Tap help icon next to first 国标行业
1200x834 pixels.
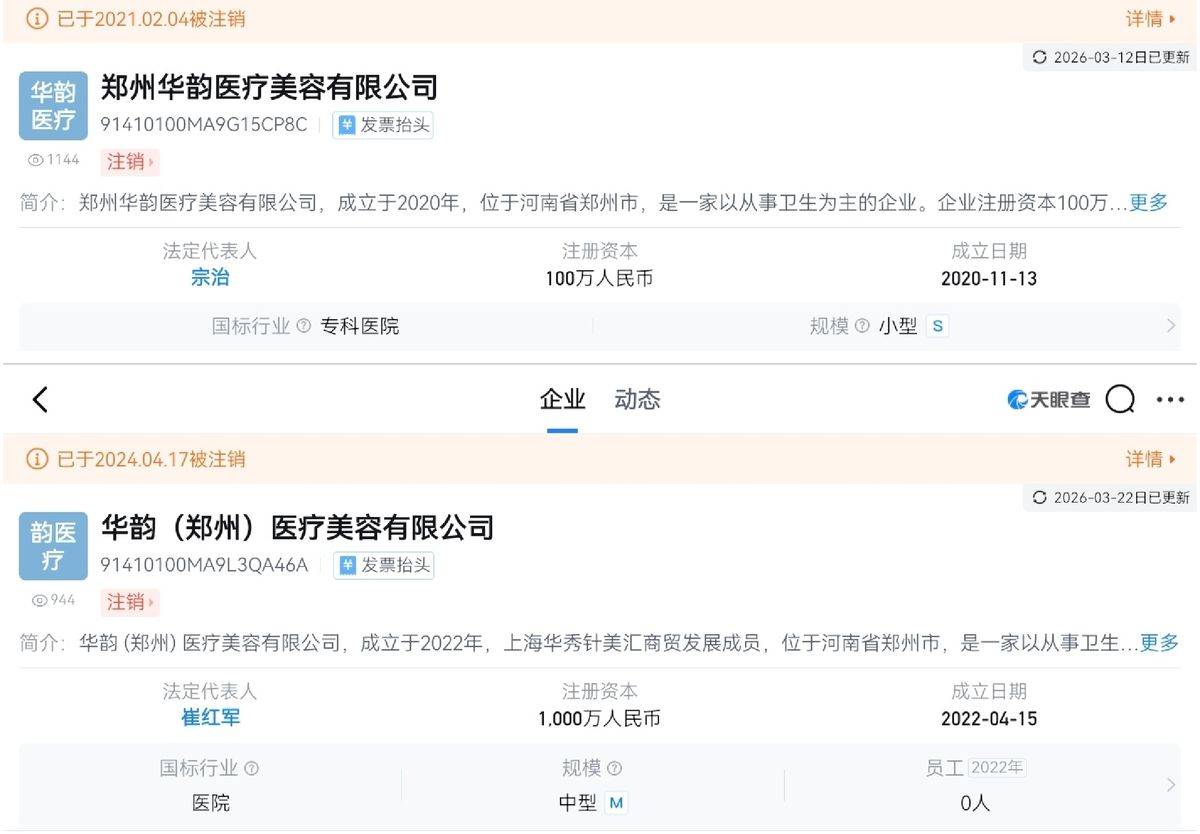coord(304,326)
